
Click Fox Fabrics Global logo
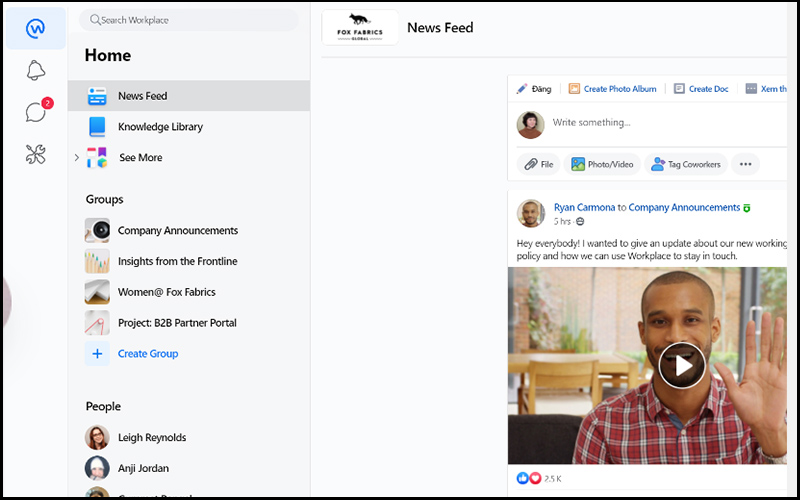[360, 28]
